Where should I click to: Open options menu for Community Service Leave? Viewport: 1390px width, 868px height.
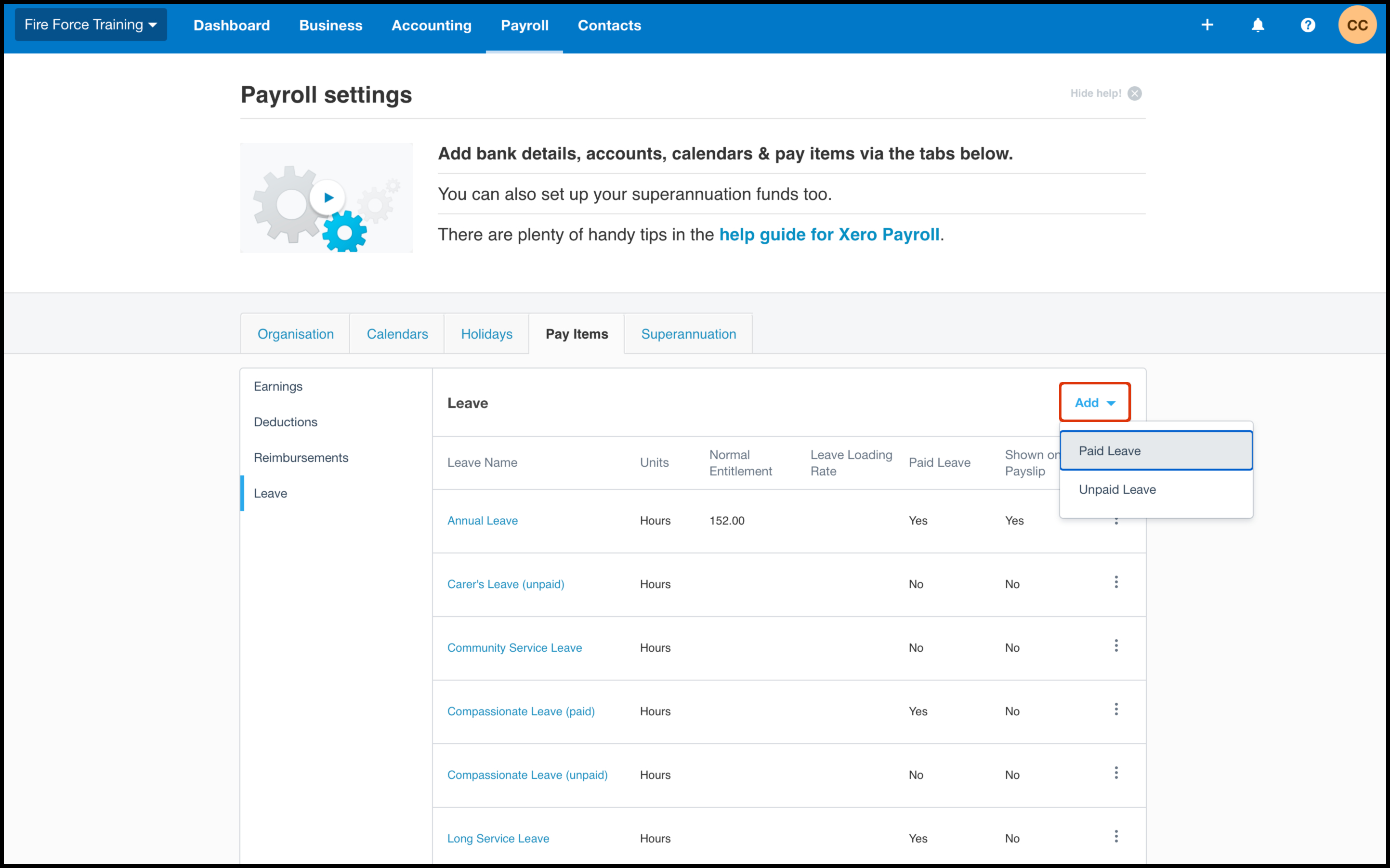tap(1115, 646)
